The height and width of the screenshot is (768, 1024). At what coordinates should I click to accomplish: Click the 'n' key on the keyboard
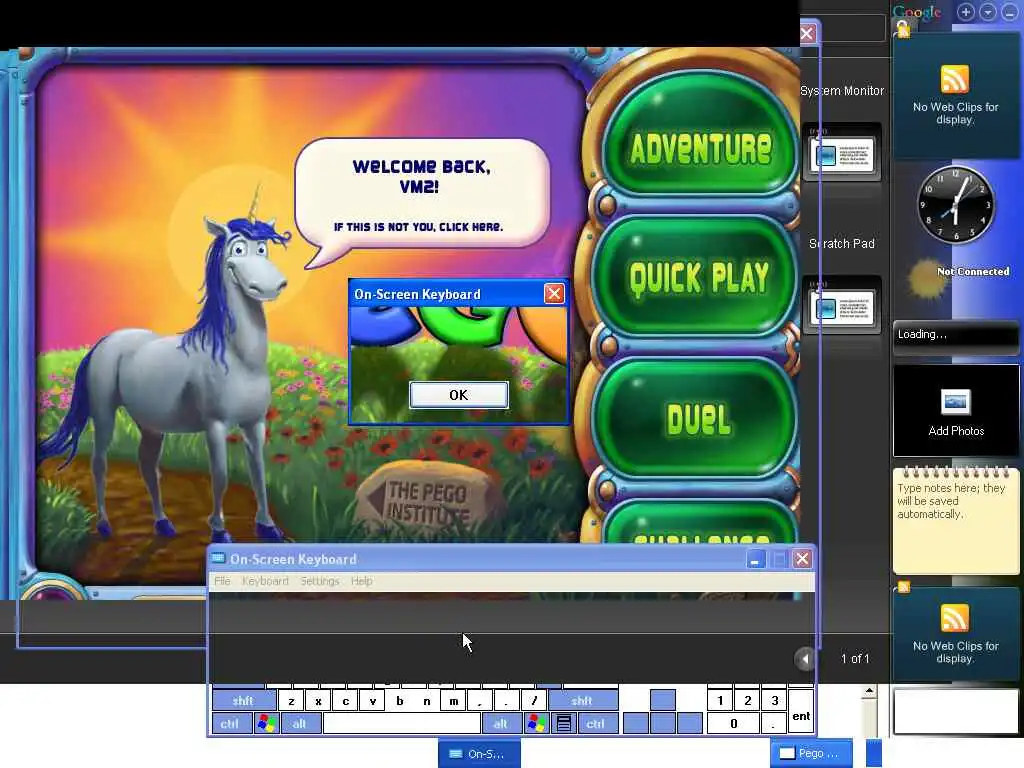[426, 701]
